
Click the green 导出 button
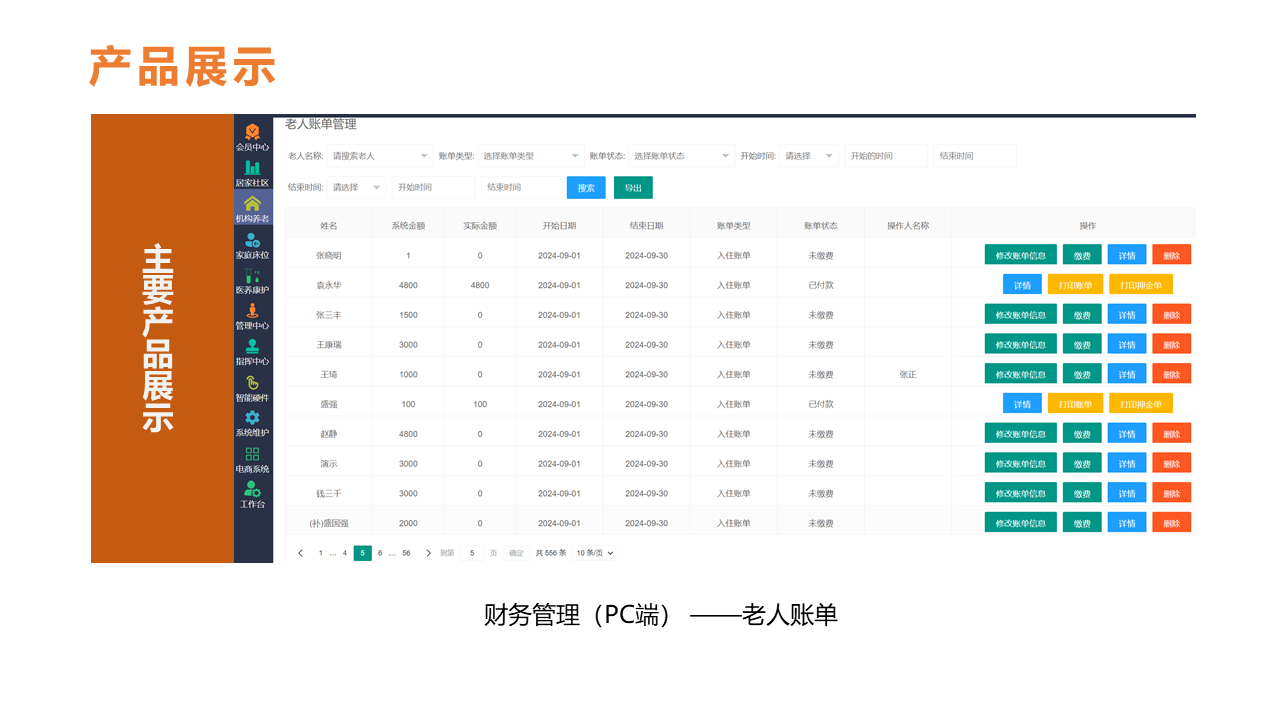(633, 188)
